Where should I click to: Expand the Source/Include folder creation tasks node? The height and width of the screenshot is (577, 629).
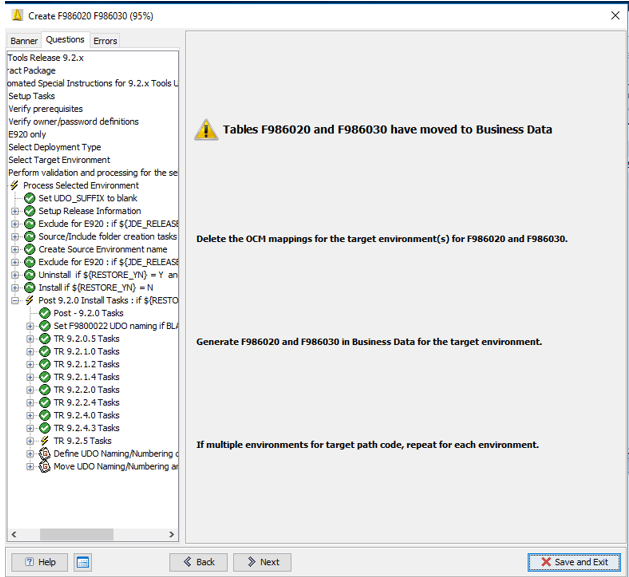click(15, 237)
